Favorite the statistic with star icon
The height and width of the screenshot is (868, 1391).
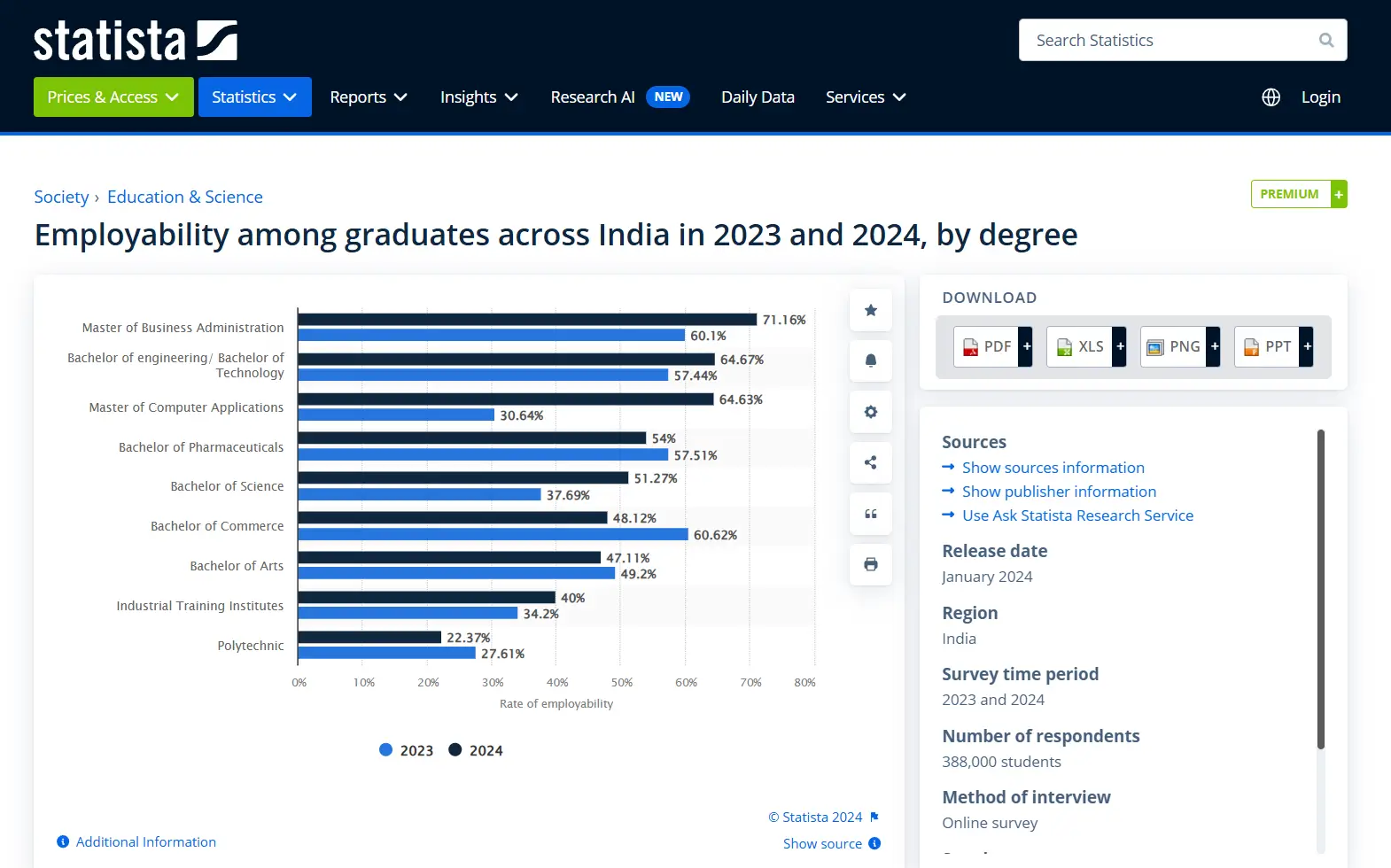tap(871, 310)
